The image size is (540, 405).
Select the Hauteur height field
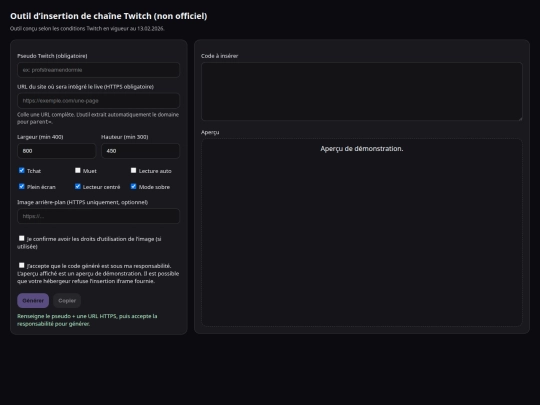point(140,151)
